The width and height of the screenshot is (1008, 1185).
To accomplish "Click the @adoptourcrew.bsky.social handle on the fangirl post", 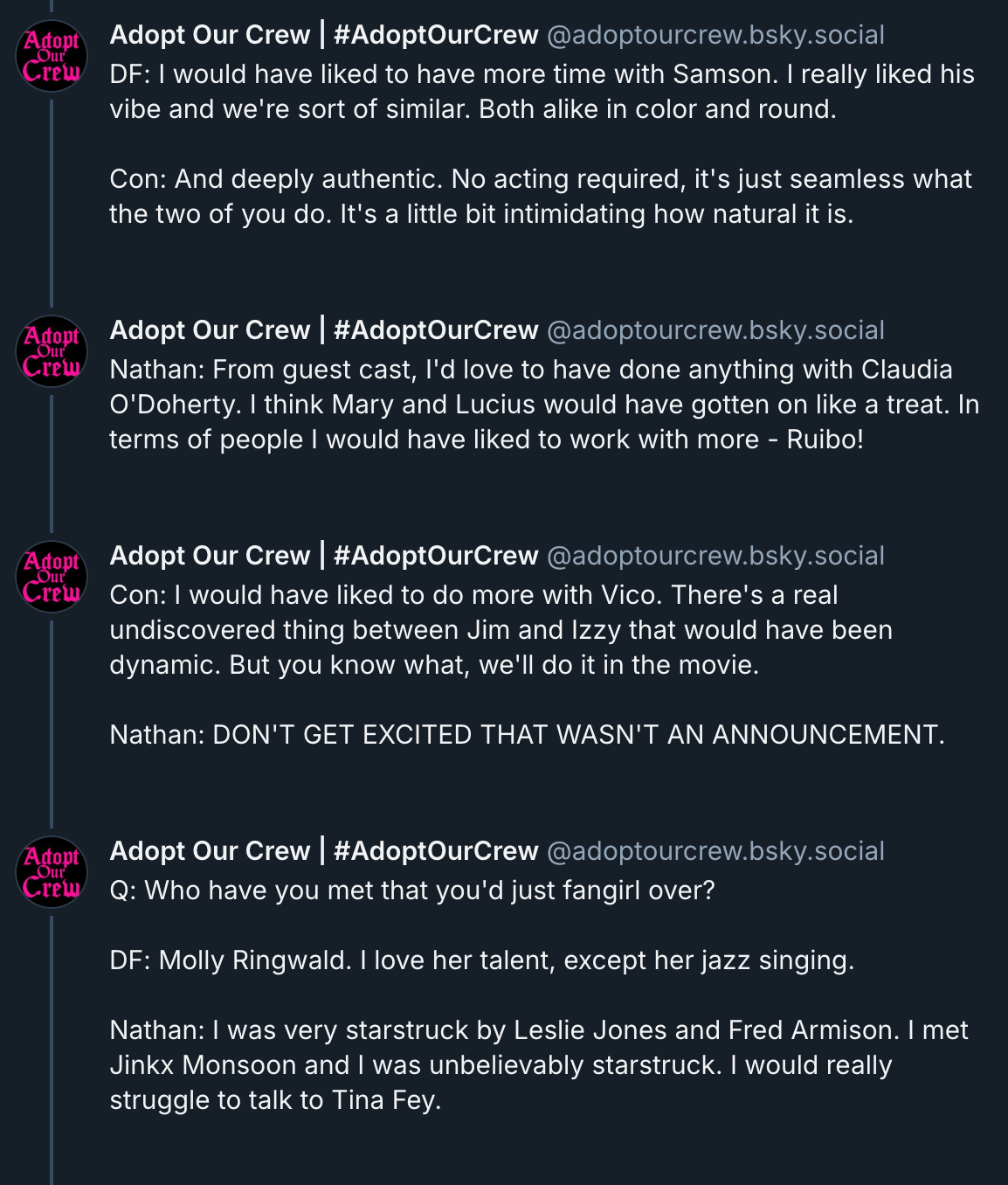I will pyautogui.click(x=715, y=851).
